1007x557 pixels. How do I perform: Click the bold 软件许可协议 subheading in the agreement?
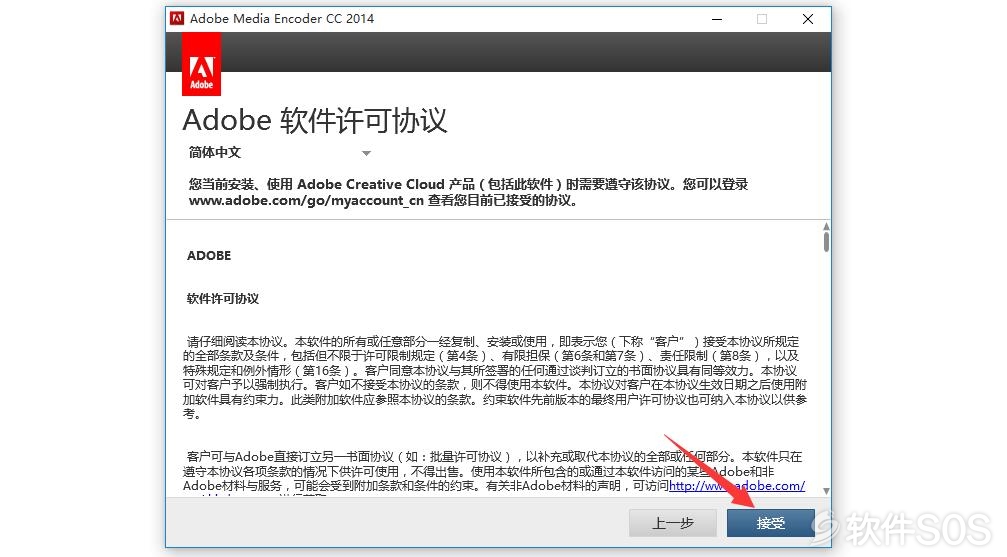tap(223, 299)
